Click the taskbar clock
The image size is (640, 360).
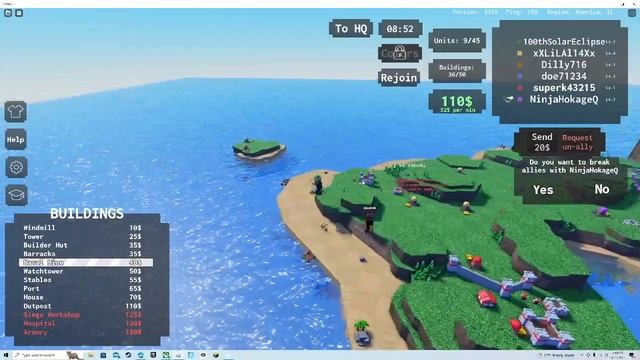coord(618,355)
